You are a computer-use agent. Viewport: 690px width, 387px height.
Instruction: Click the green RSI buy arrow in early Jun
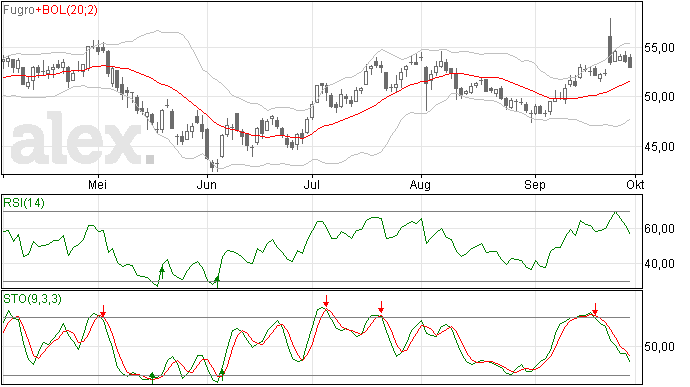pos(217,282)
